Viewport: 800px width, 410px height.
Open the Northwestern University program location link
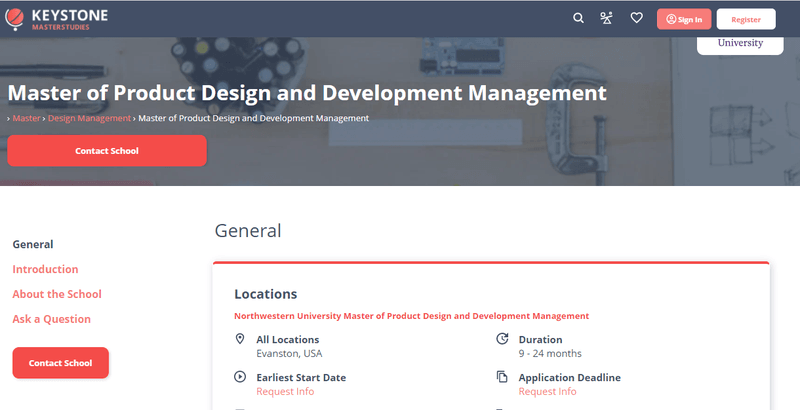[411, 316]
